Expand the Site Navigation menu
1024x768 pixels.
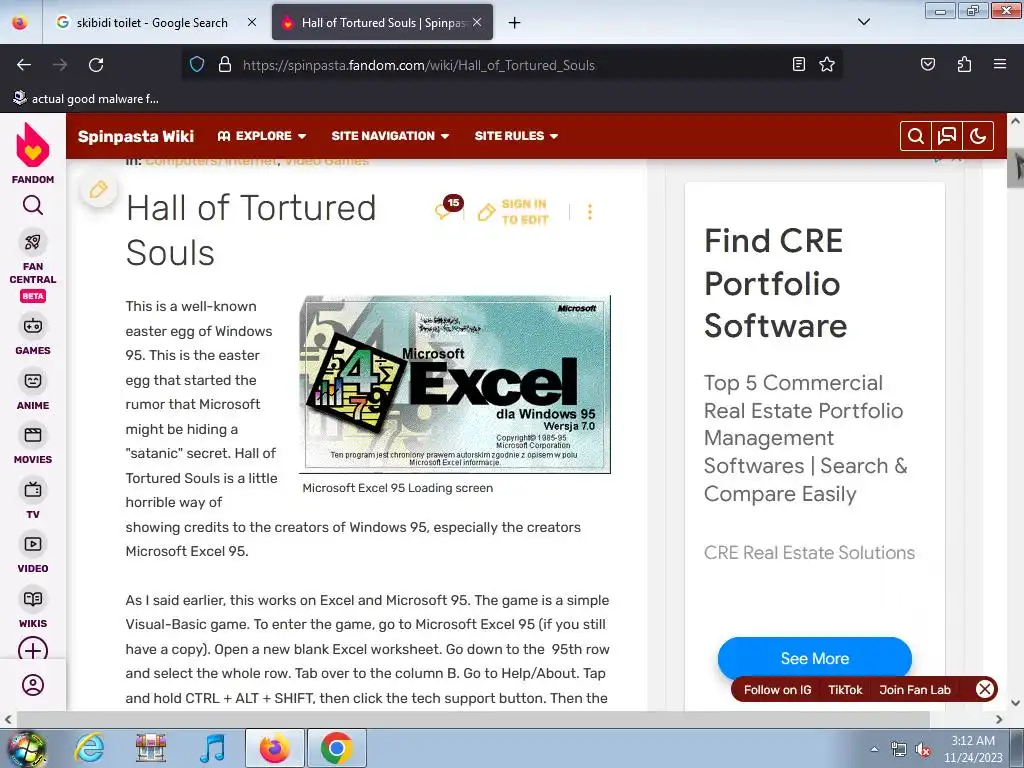[x=390, y=136]
